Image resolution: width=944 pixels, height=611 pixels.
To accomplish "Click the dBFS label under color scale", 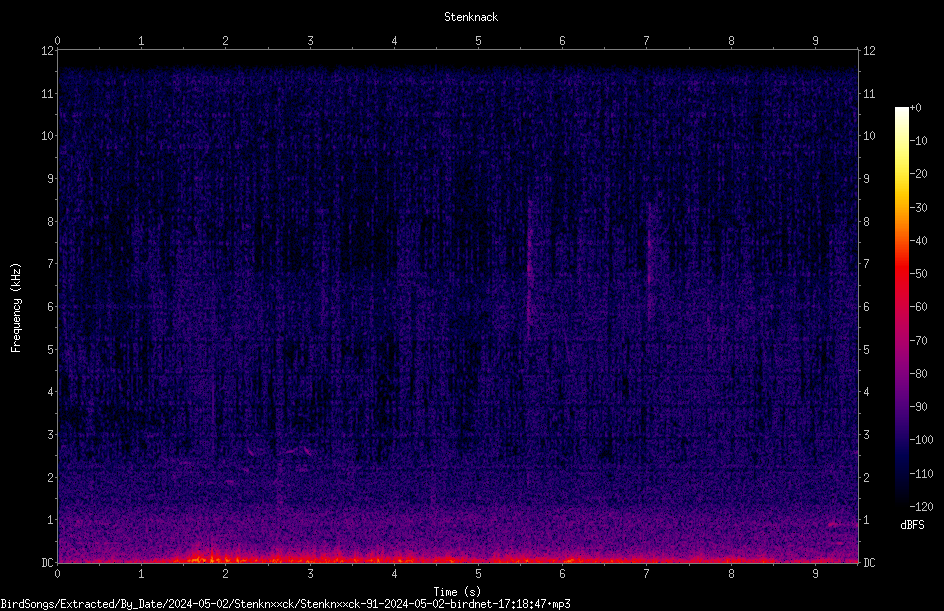I will point(912,525).
